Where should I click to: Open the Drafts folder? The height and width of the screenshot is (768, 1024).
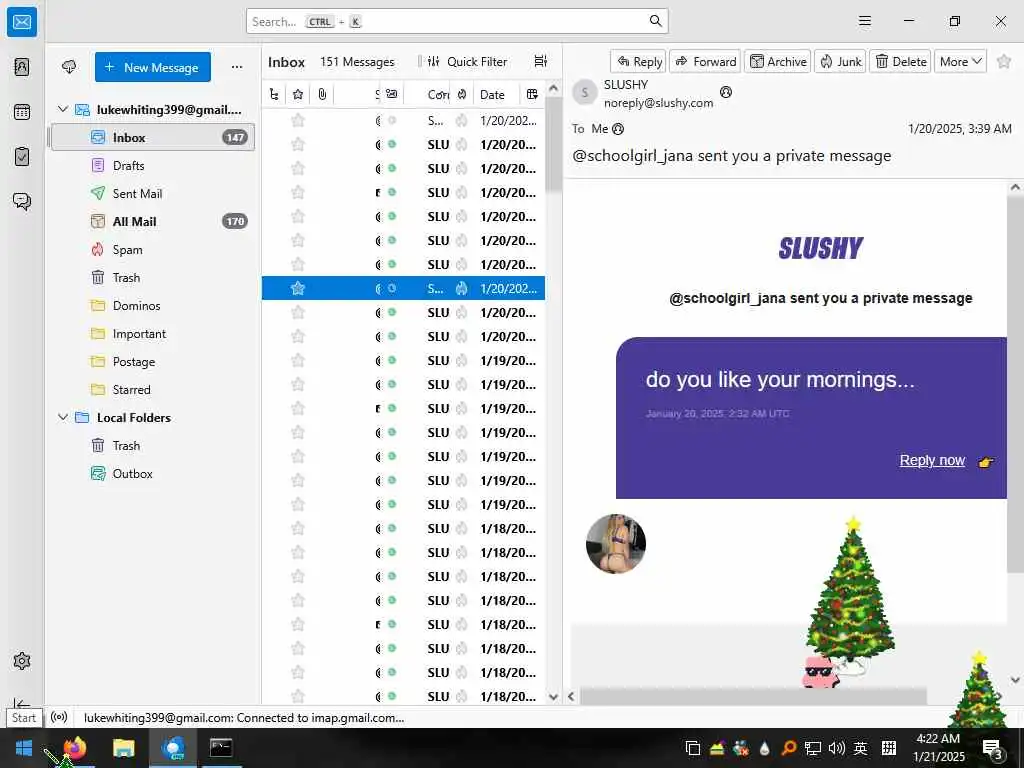[153, 166]
